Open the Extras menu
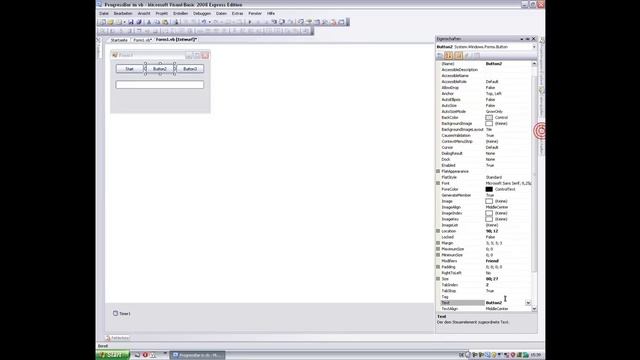640x360 pixels. 238,13
